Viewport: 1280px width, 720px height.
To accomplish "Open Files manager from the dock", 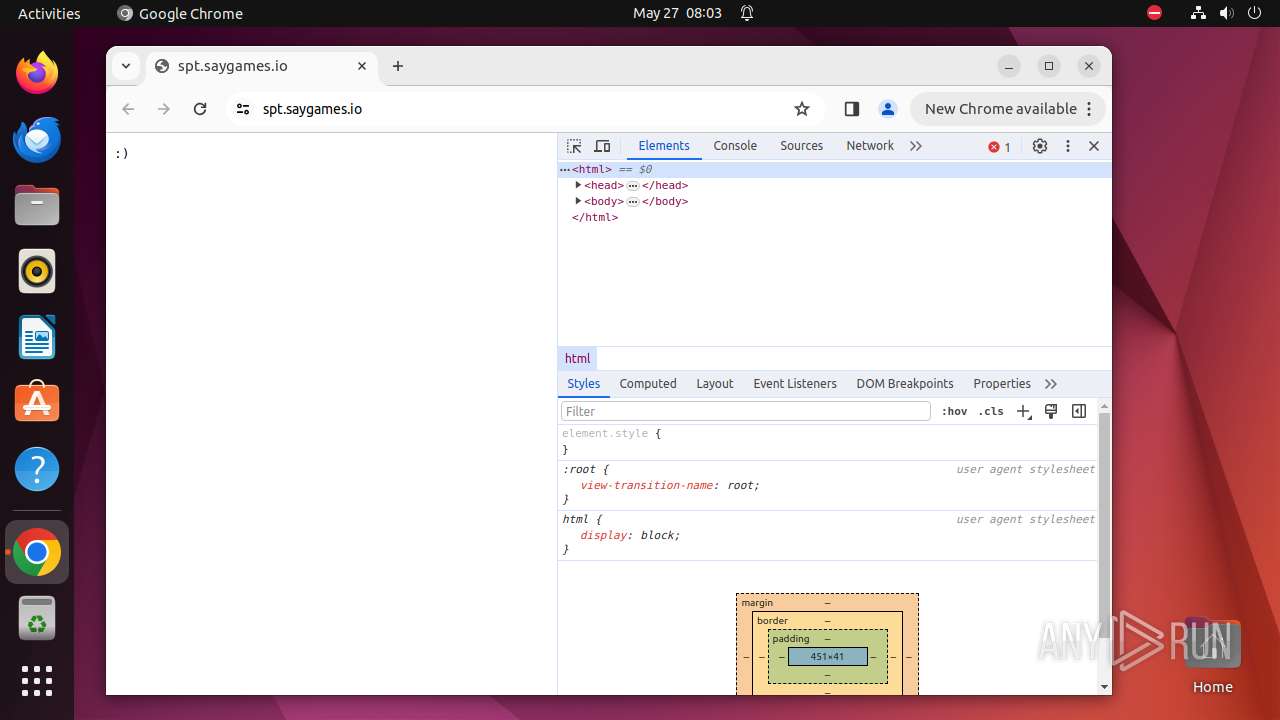I will (x=37, y=205).
